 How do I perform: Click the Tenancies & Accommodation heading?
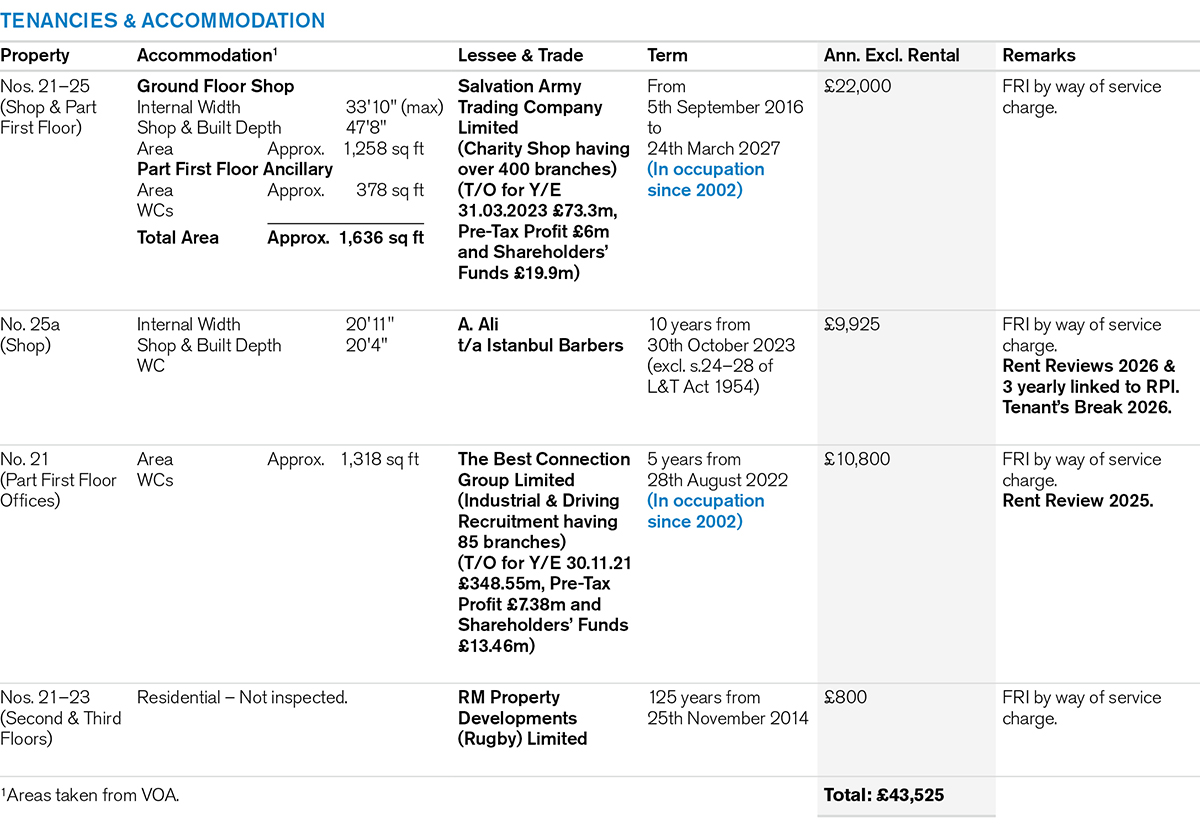point(162,20)
